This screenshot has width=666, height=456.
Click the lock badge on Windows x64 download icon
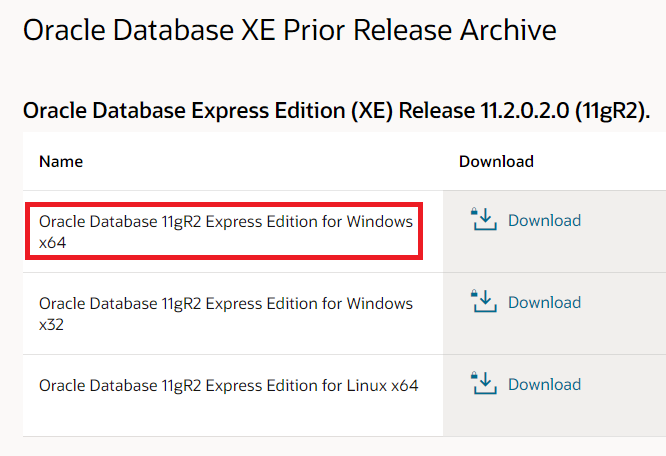tap(474, 211)
